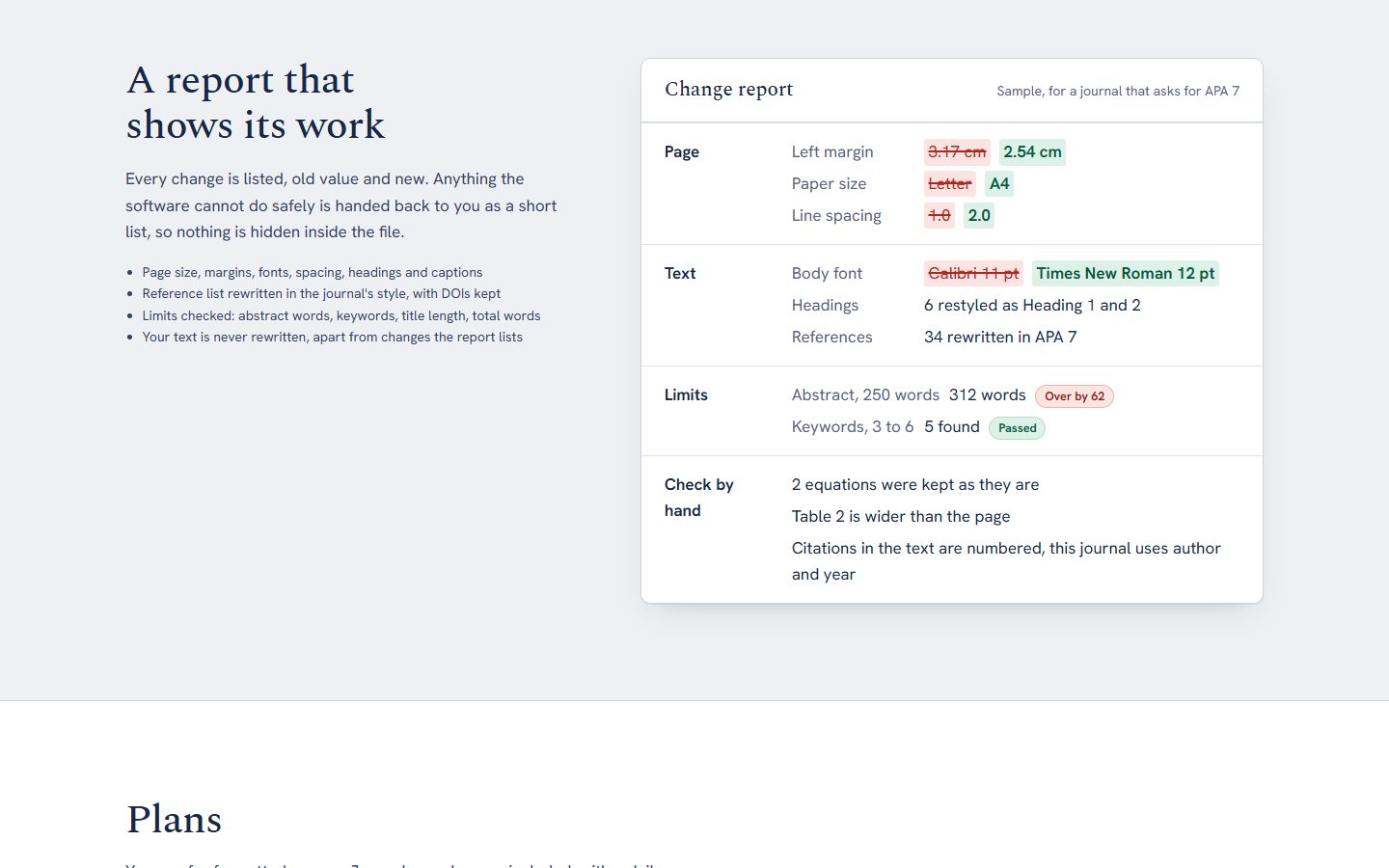This screenshot has width=1389, height=868.
Task: Click the 'Limits checked: abstract words' bullet
Action: pos(341,316)
